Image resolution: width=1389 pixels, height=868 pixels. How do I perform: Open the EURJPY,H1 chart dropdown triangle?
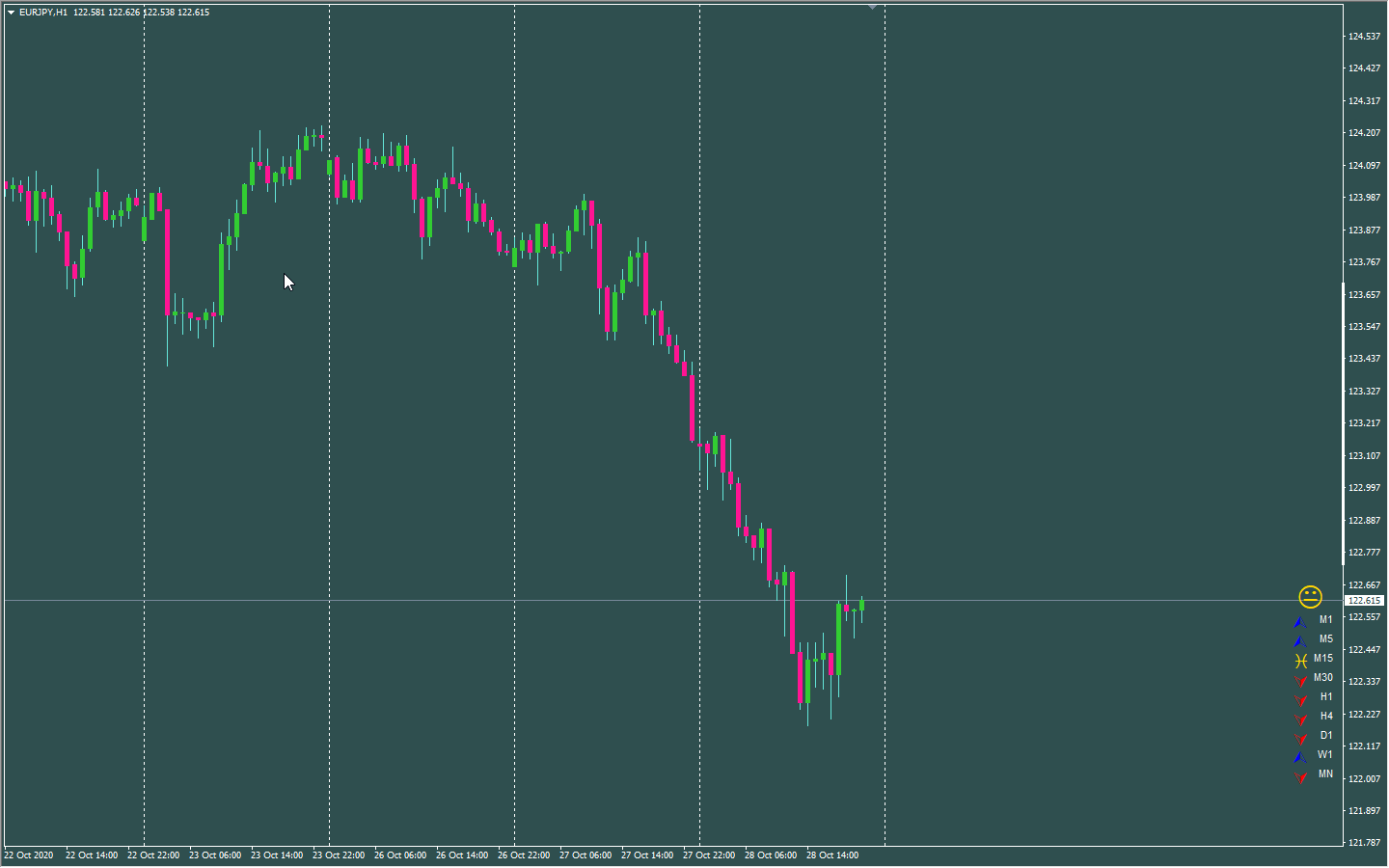coord(12,13)
